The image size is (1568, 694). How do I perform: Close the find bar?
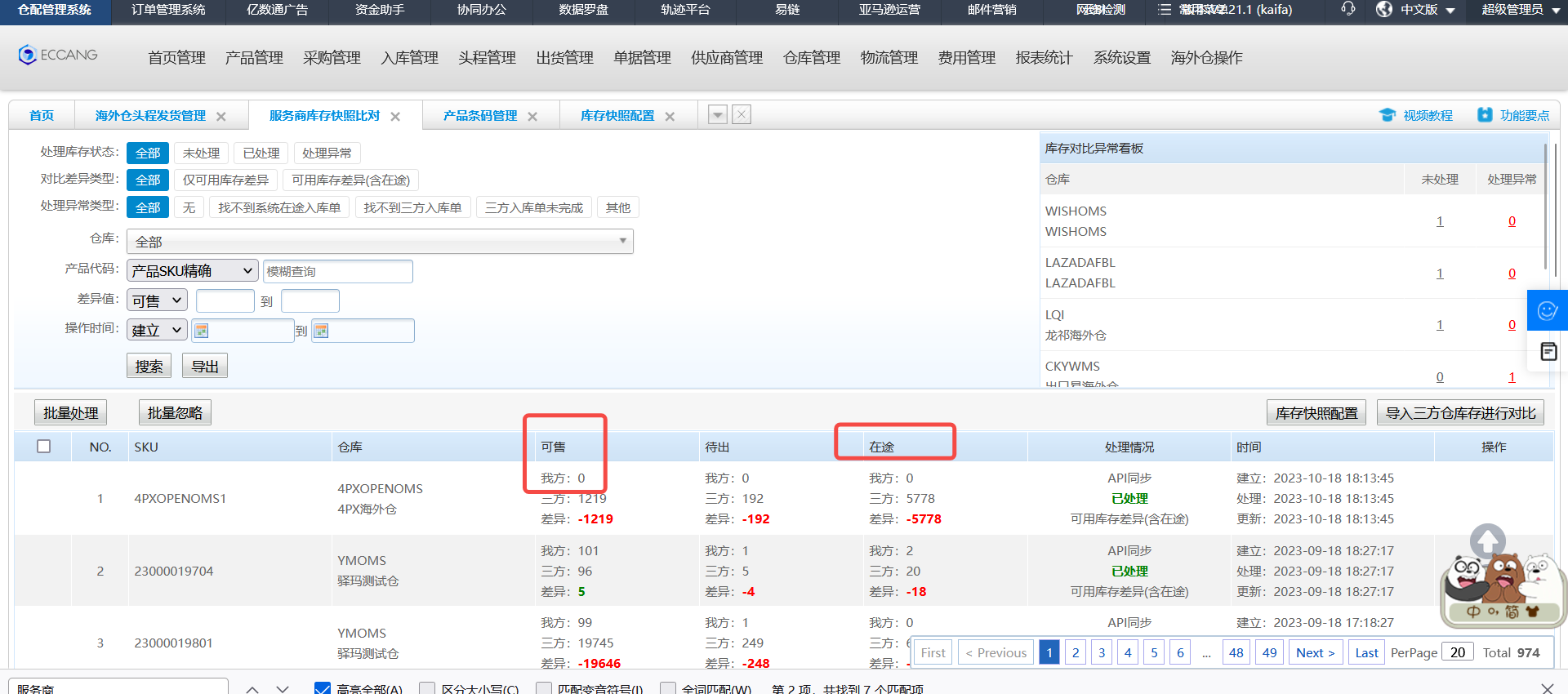point(1547,688)
